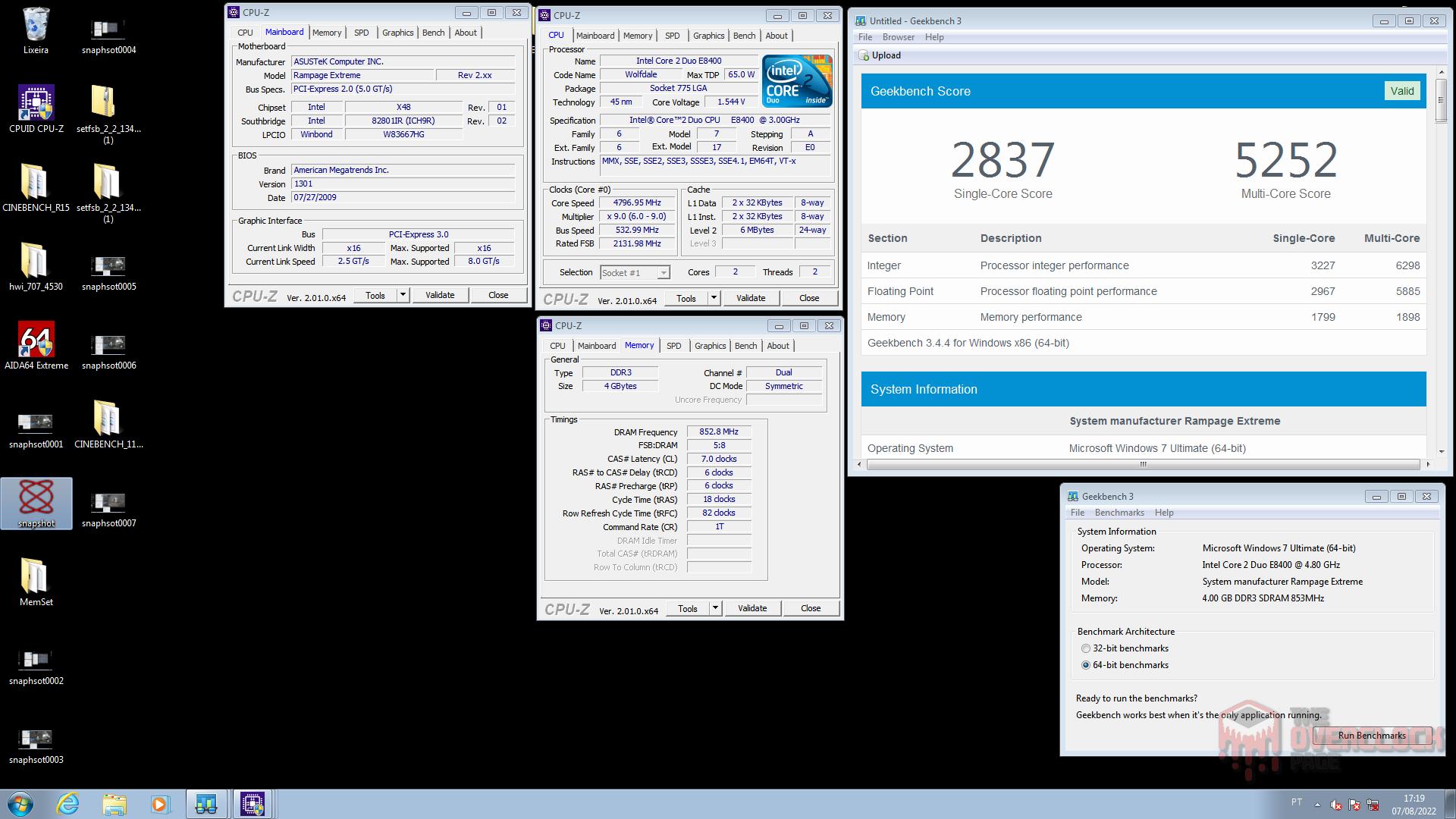
Task: Open Graphics tab in Memory CPU-Z window
Action: coord(711,346)
